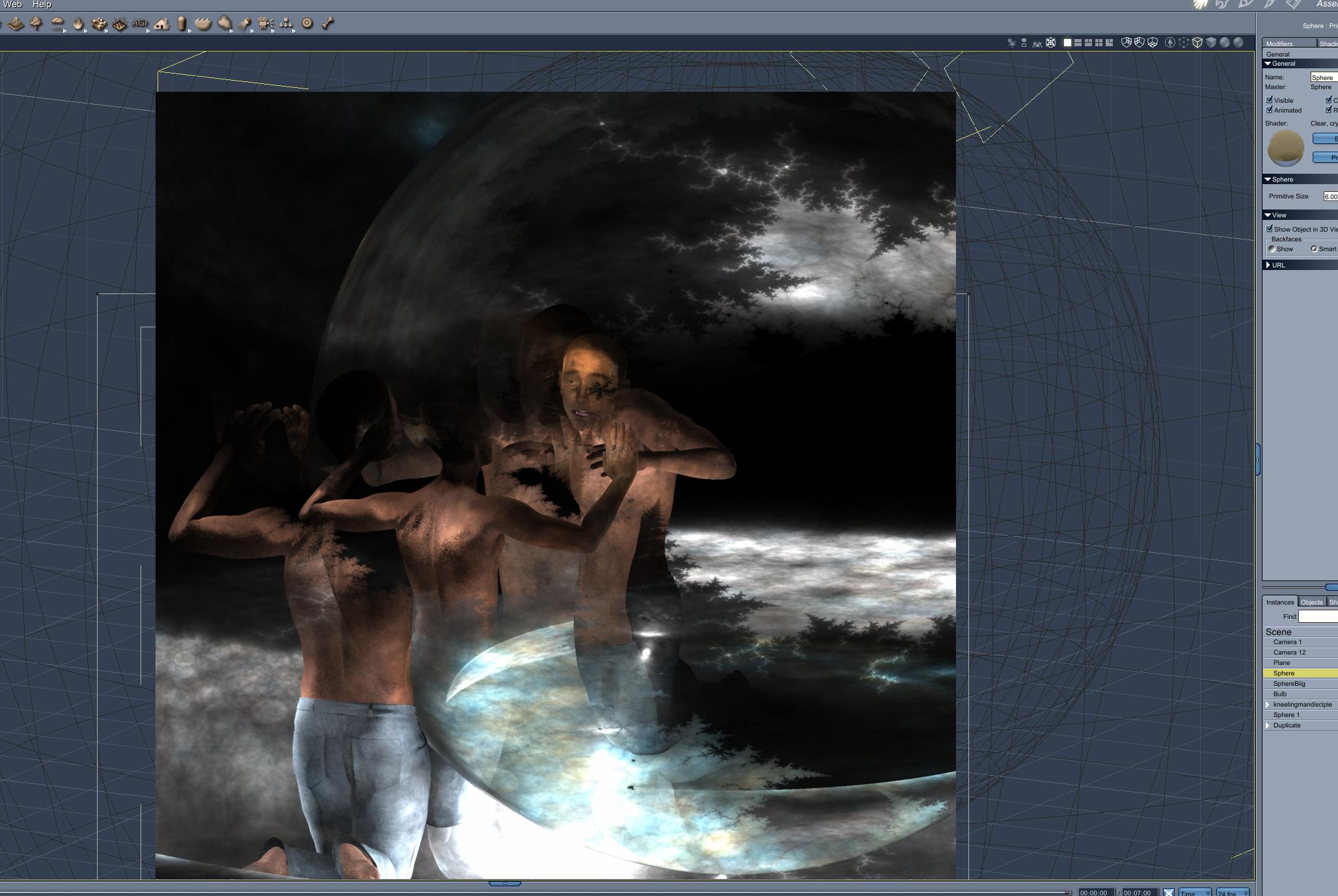Toggle the Animated checkbox
Image resolution: width=1338 pixels, height=896 pixels.
1269,110
